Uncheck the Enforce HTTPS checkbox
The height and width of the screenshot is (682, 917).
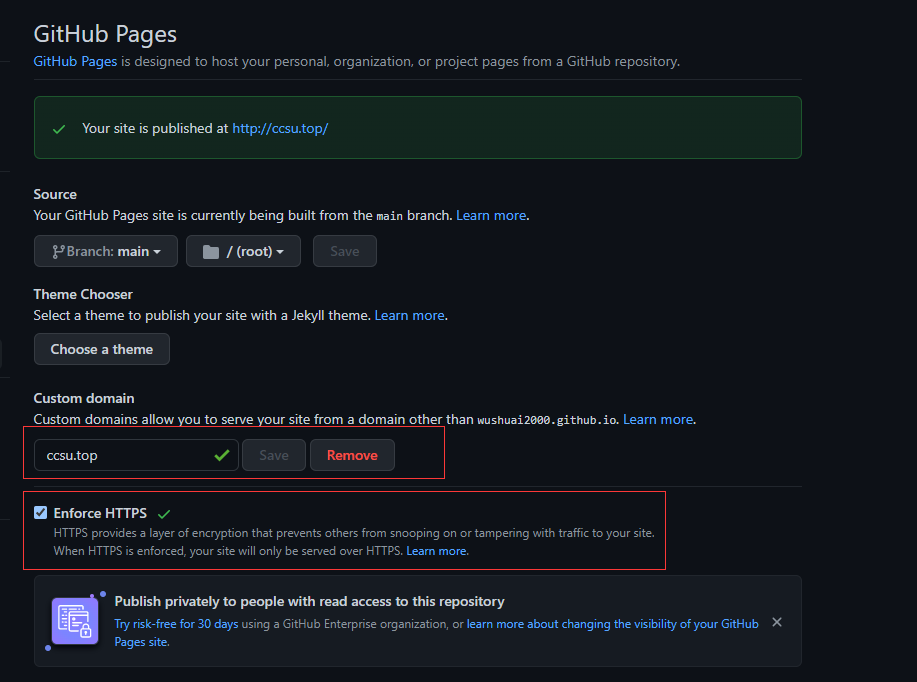40,513
